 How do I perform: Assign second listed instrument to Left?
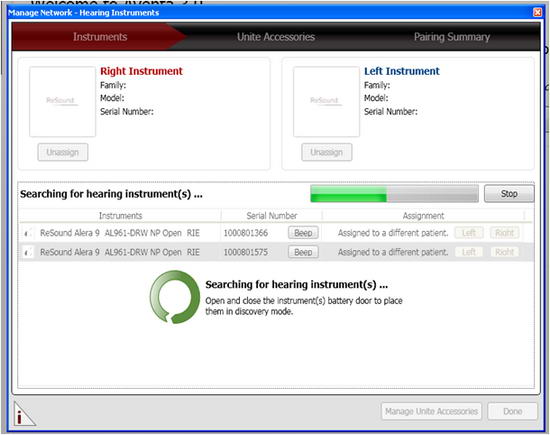pyautogui.click(x=469, y=252)
